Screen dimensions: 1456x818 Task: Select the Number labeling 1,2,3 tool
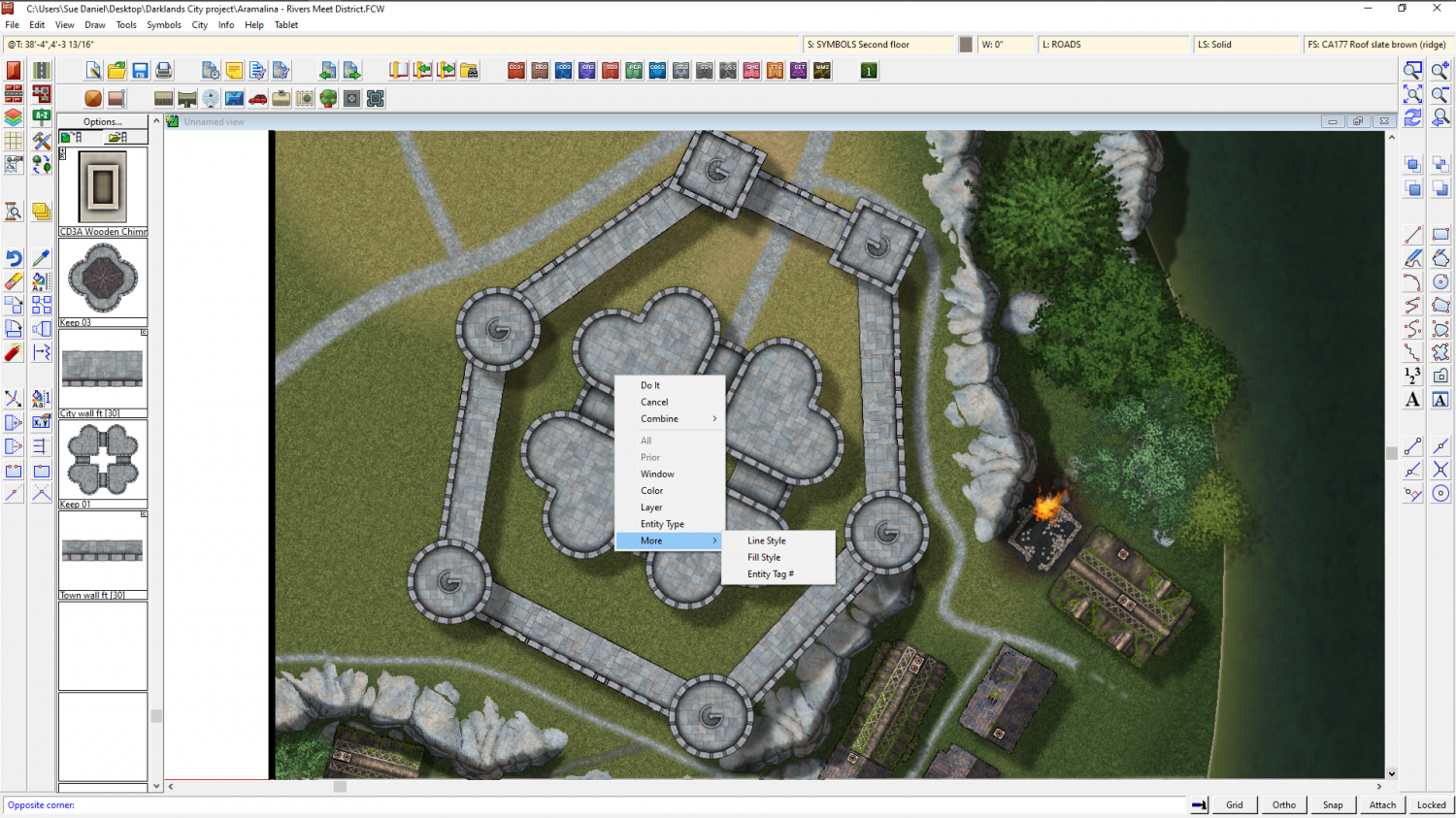coord(1412,376)
